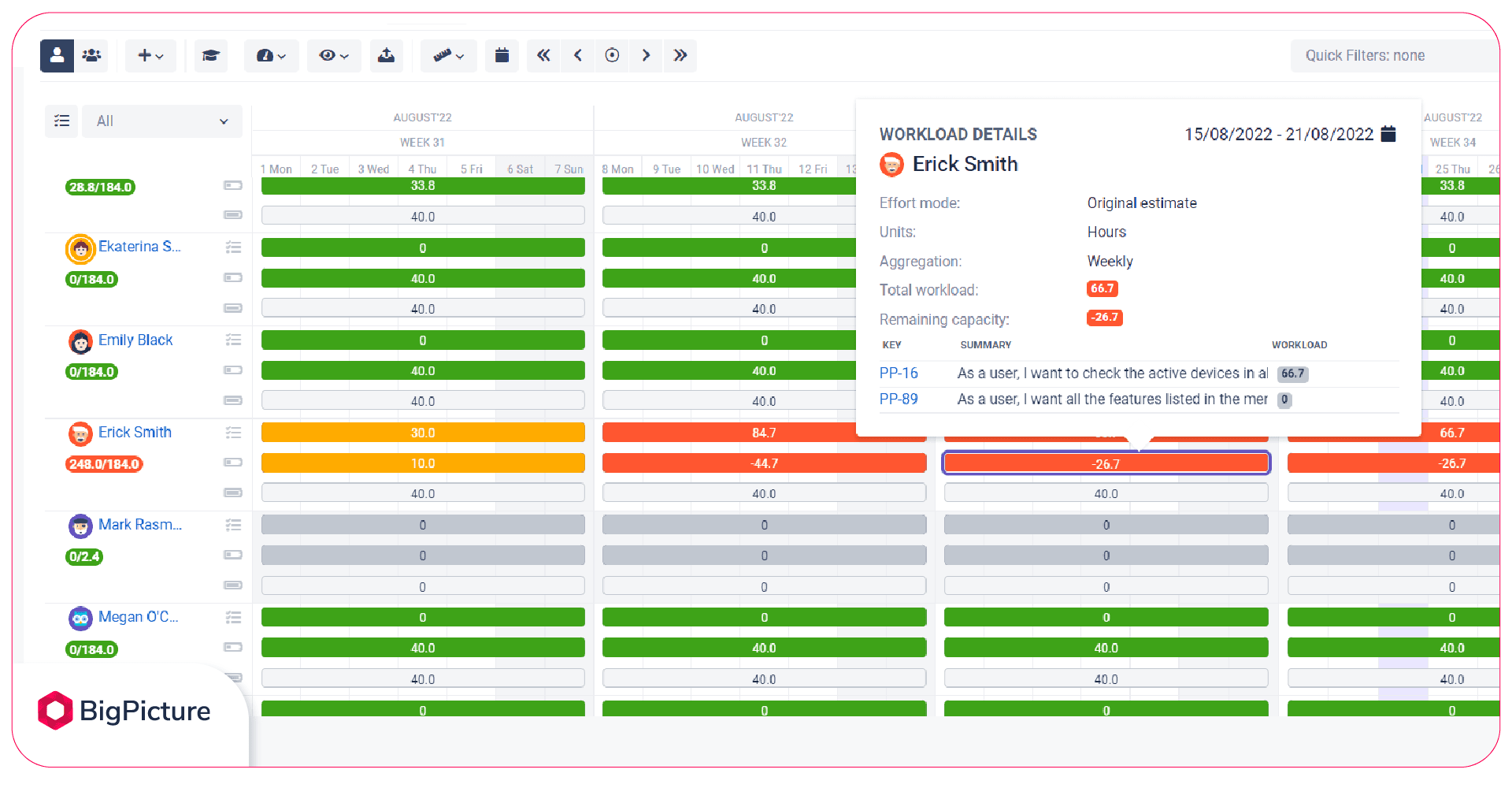1512x788 pixels.
Task: Click capacity row icon under Ekaterina
Action: (x=233, y=308)
